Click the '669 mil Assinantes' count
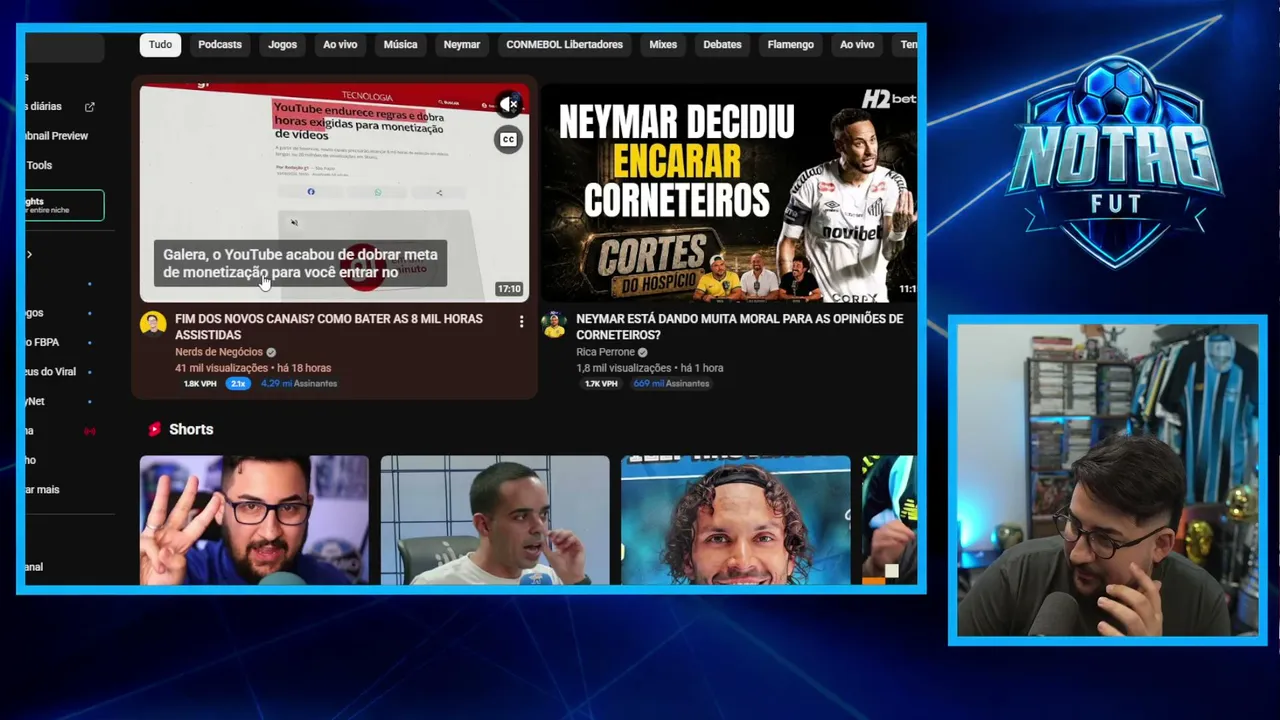This screenshot has width=1280, height=720. [x=671, y=383]
